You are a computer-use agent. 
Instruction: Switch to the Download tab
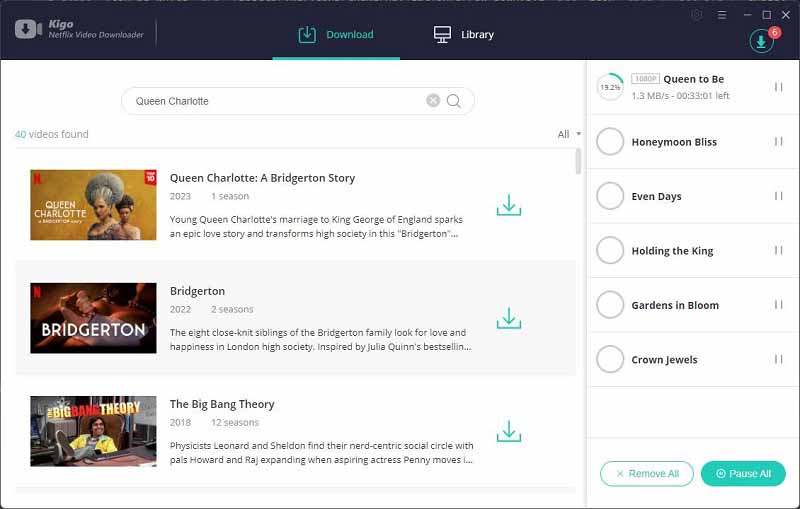point(336,35)
